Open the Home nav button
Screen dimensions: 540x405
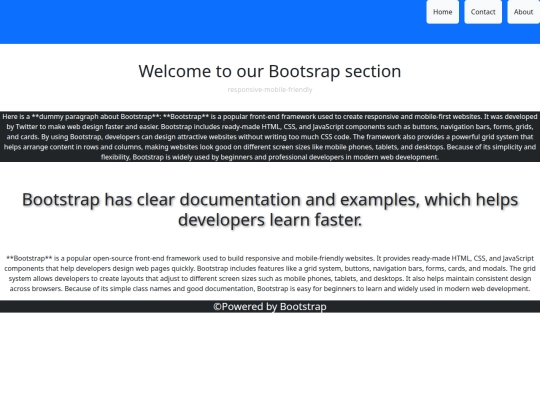click(x=443, y=12)
